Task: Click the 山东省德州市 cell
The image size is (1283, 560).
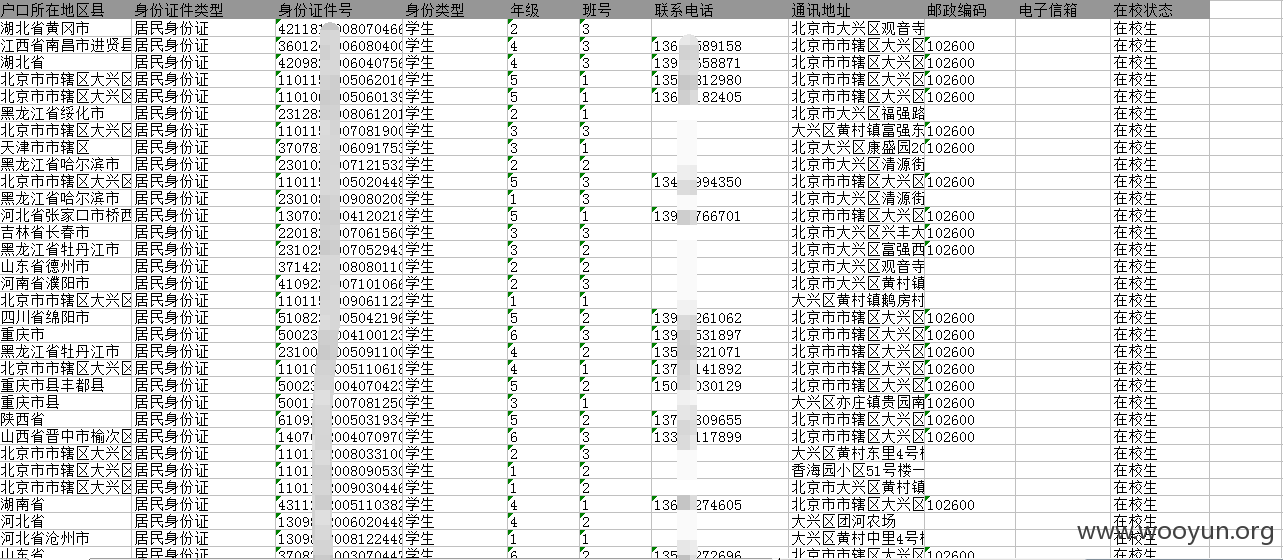Action: pyautogui.click(x=66, y=267)
